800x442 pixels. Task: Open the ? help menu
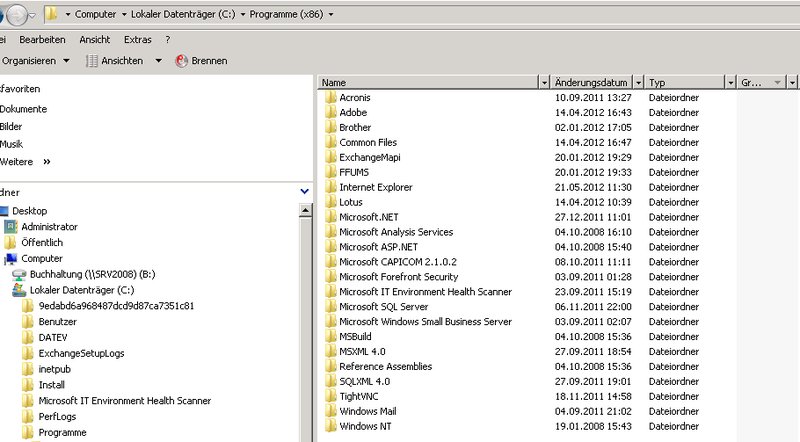click(167, 39)
